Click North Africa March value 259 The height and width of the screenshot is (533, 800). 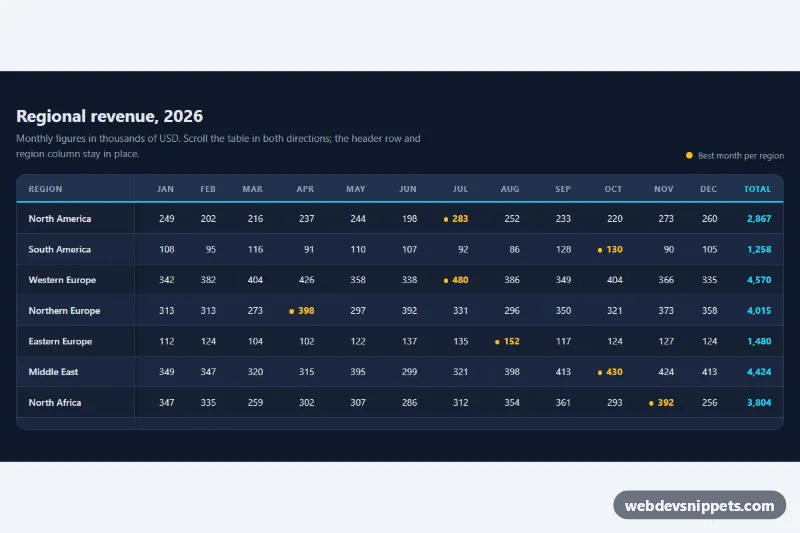(x=255, y=402)
